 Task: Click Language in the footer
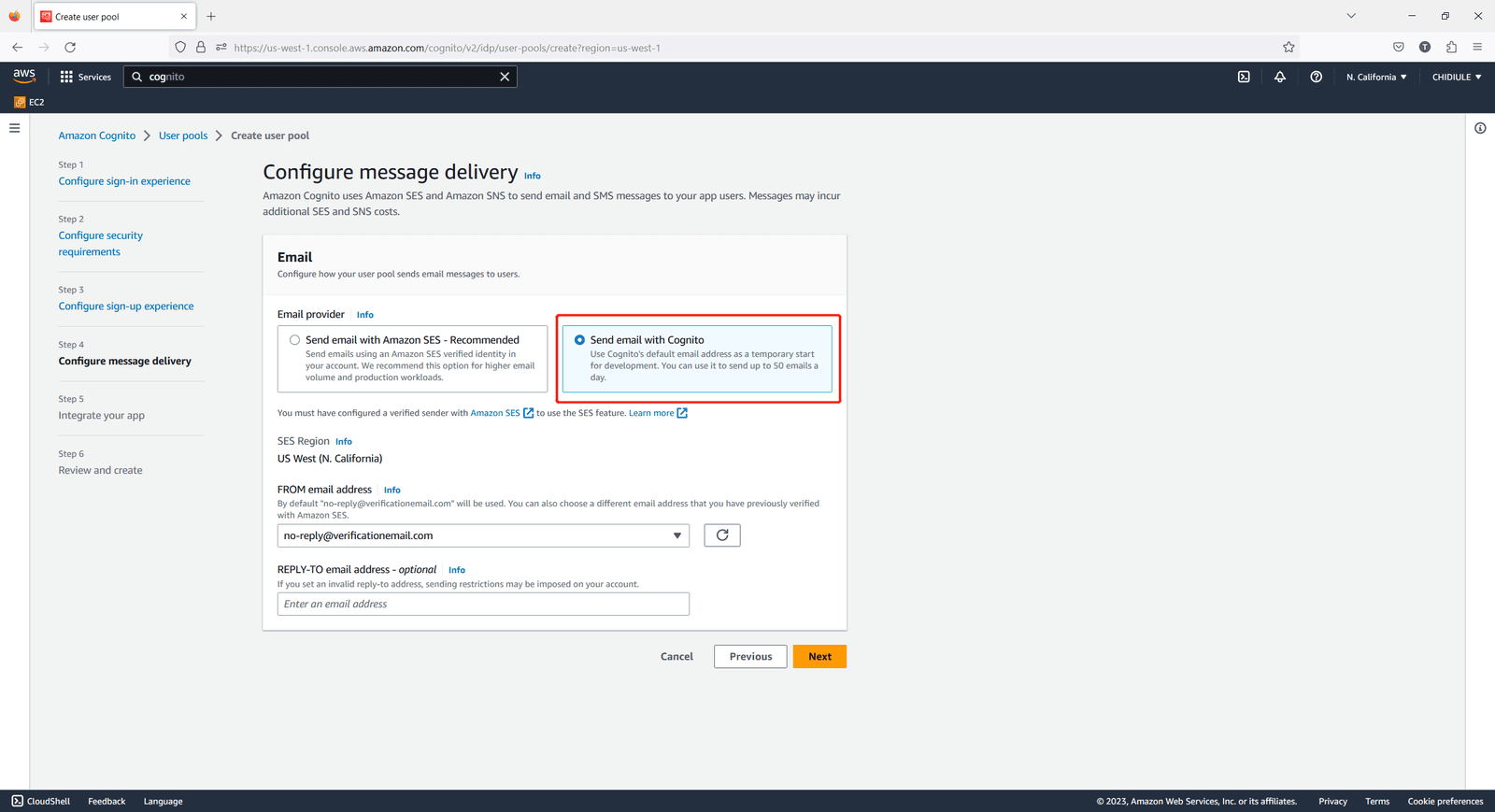tap(164, 801)
